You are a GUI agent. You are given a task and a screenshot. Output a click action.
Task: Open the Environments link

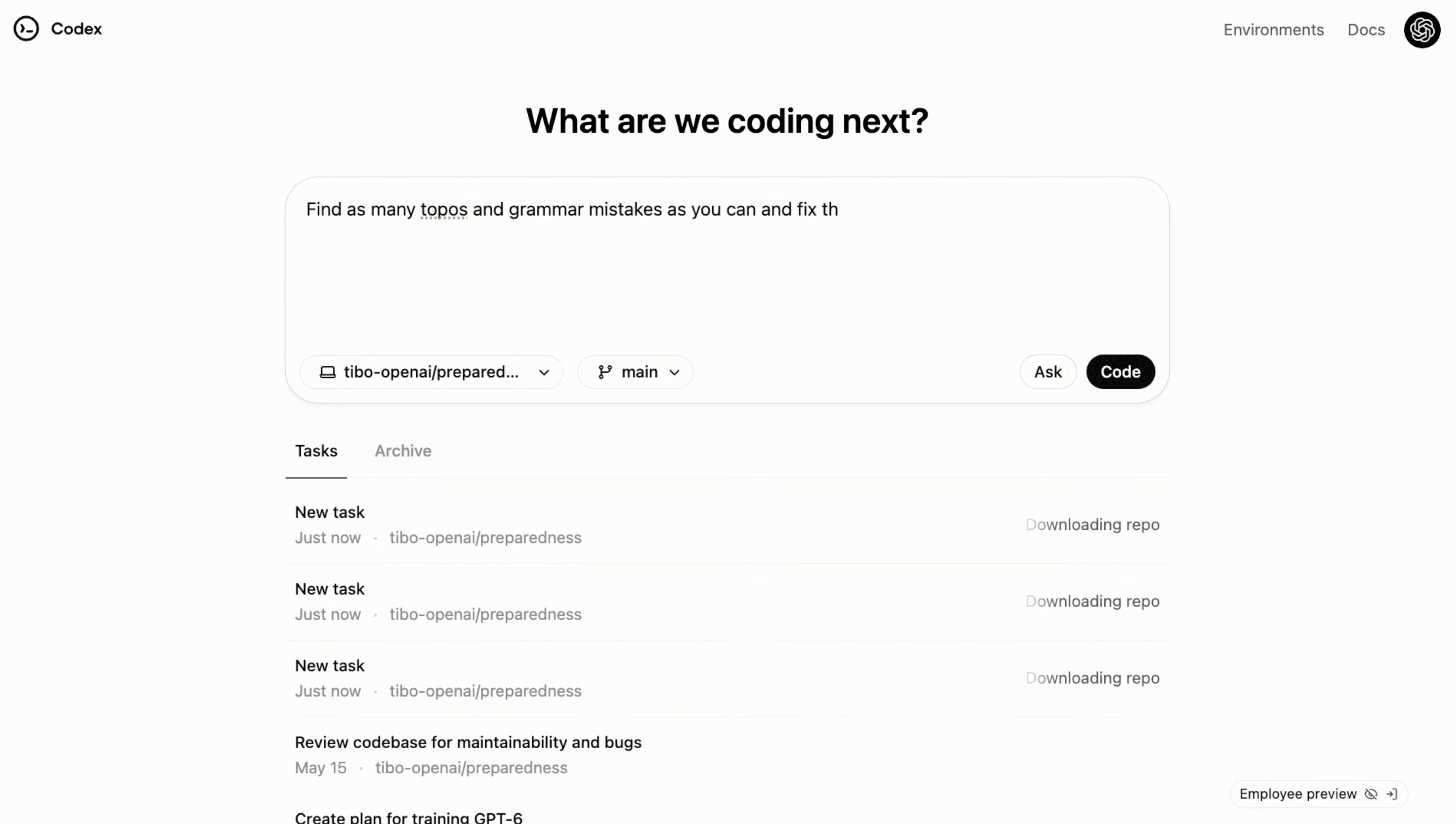click(1273, 30)
